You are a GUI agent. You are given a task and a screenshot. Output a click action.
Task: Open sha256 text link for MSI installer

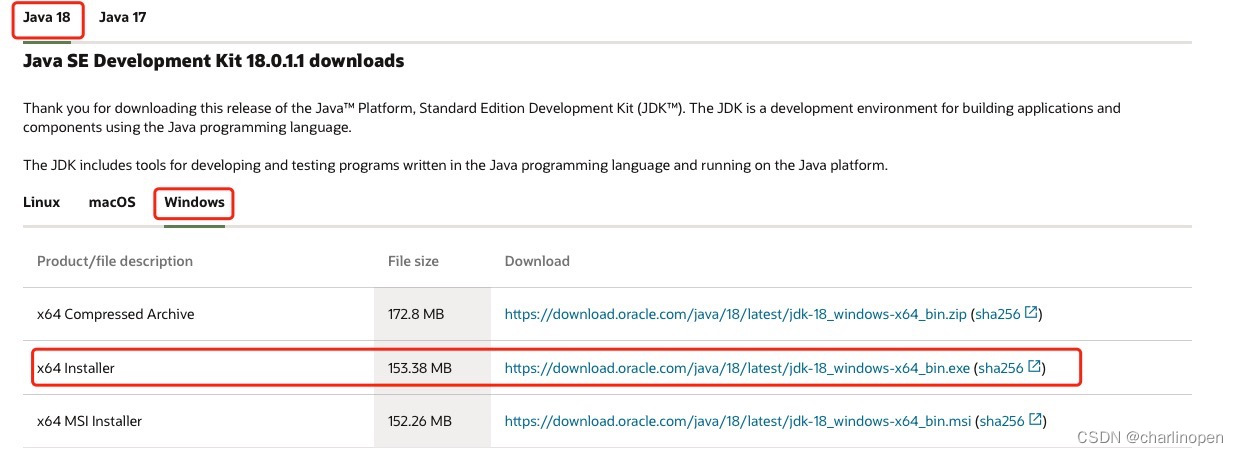pyautogui.click(x=1001, y=421)
